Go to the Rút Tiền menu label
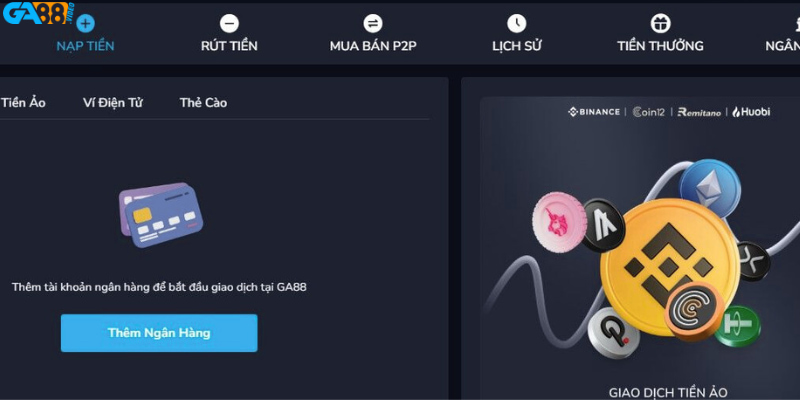This screenshot has height=400, width=800. pos(229,46)
